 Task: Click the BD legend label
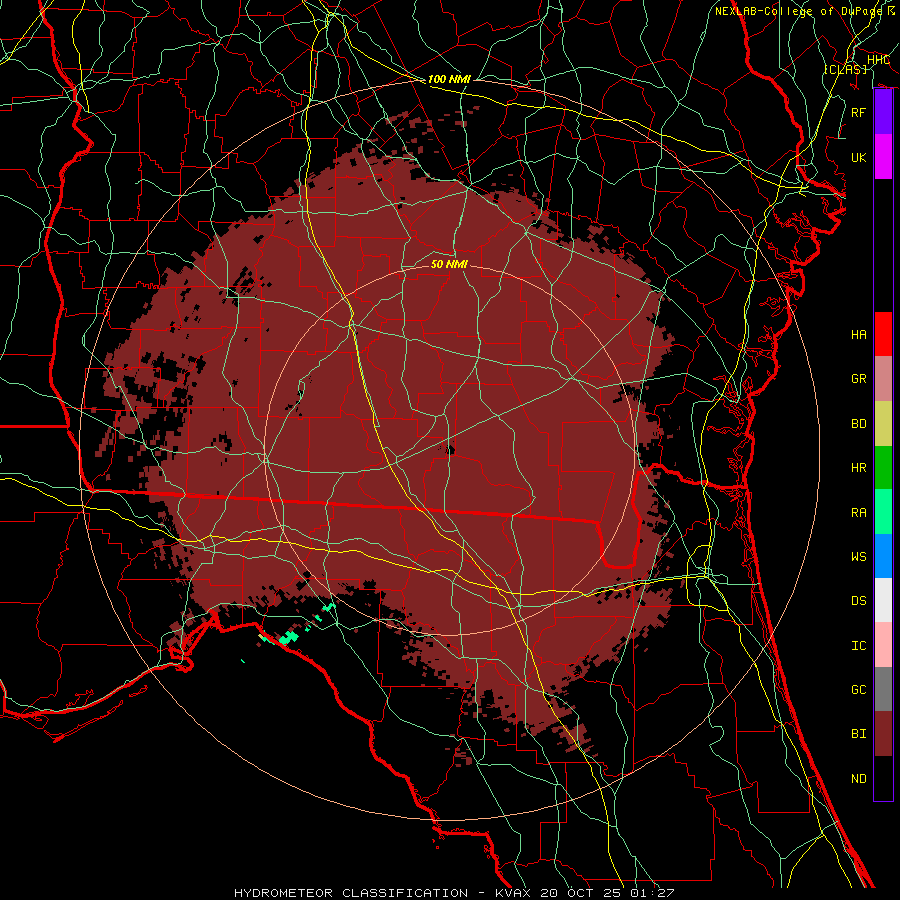[859, 424]
